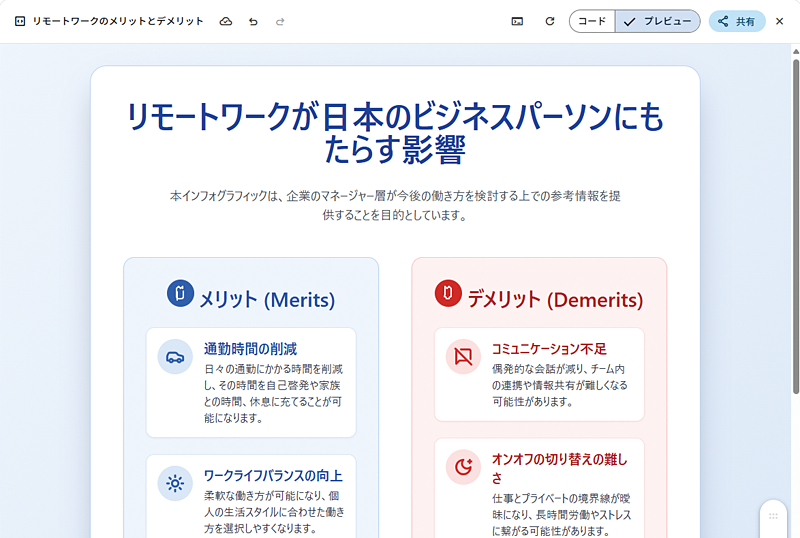The image size is (800, 538).
Task: Click the オンオフの切り替えの難しさ heading
Action: pos(560,468)
